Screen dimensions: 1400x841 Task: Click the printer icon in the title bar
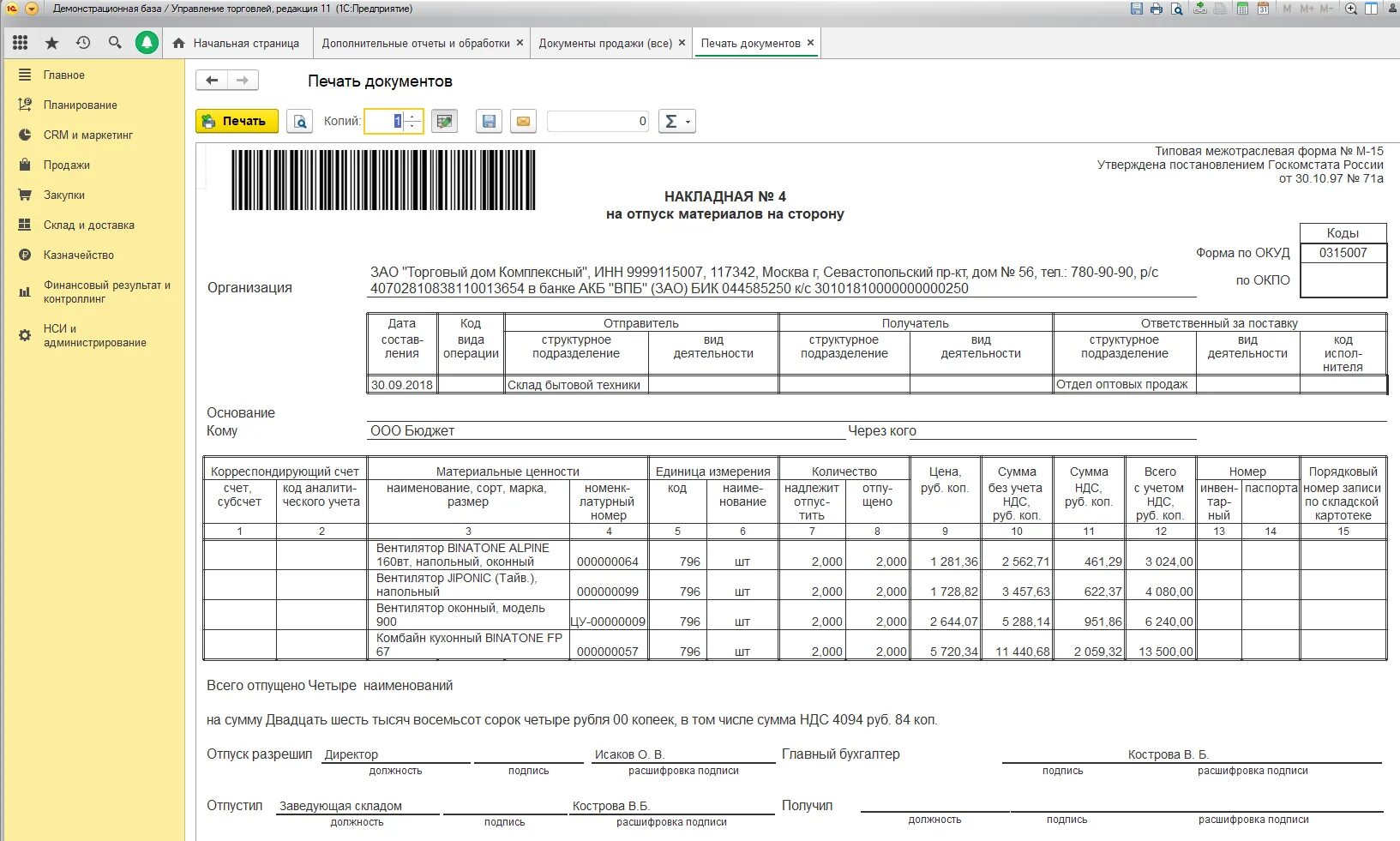click(x=1157, y=9)
